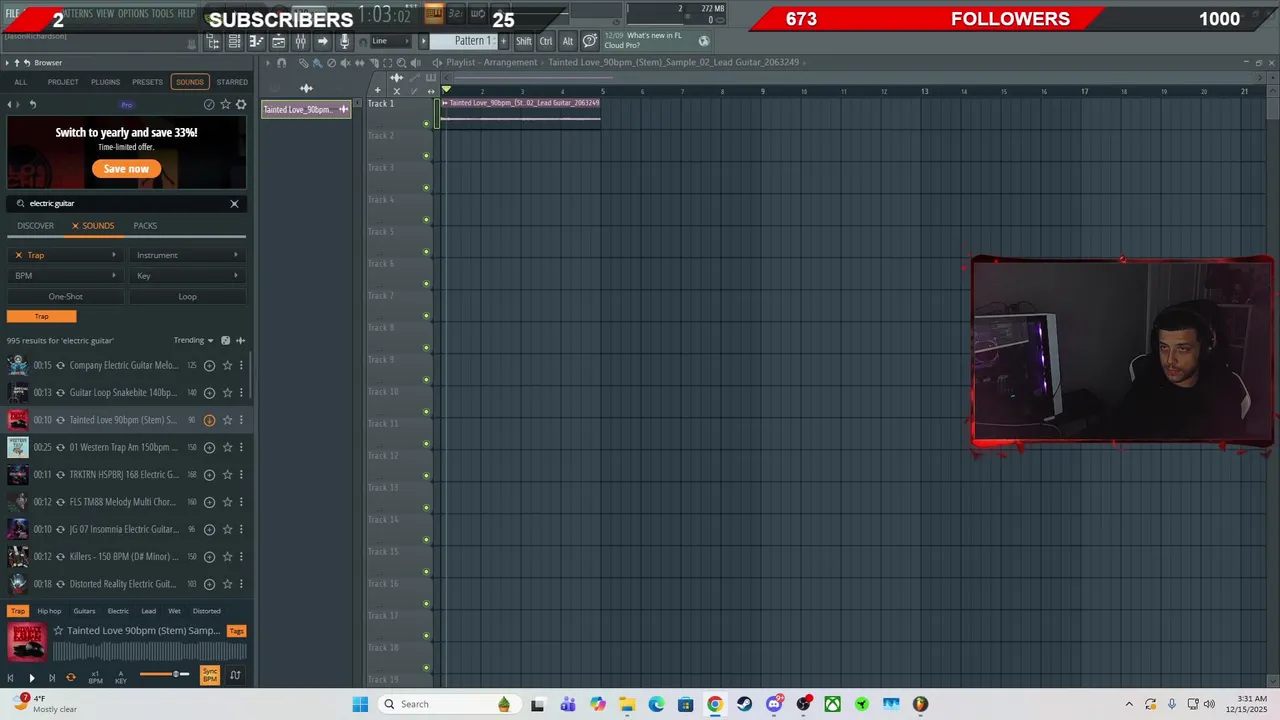Viewport: 1280px width, 720px height.
Task: Add Distorted Reality Electric Guit sample
Action: click(x=209, y=584)
